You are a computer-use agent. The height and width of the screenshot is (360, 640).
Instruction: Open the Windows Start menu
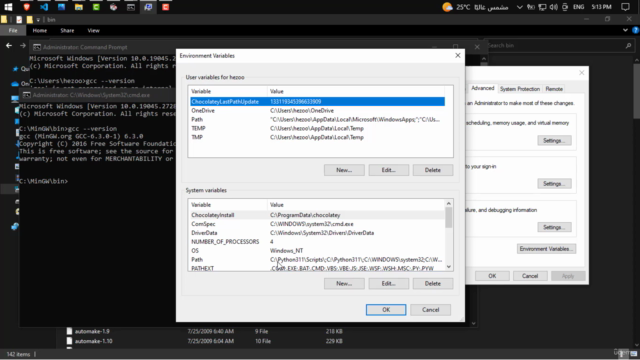click(x=8, y=7)
